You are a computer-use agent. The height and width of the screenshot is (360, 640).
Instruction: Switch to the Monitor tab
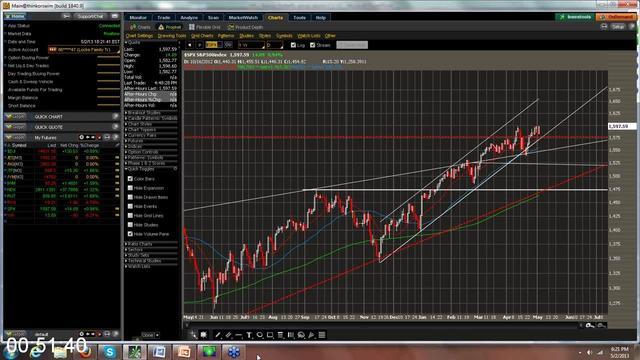138,18
